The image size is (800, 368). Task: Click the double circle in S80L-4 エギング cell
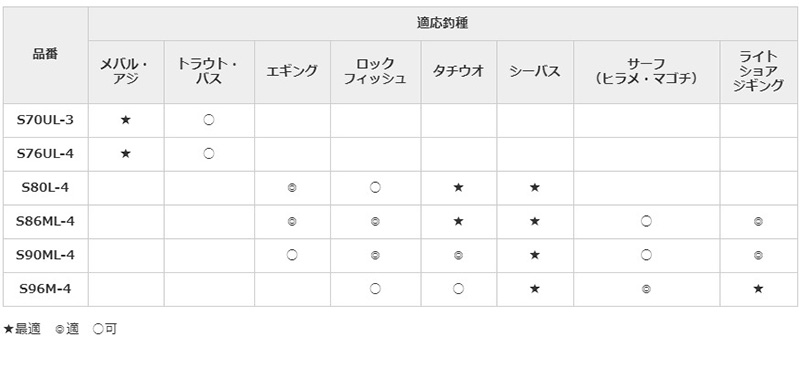pos(292,188)
